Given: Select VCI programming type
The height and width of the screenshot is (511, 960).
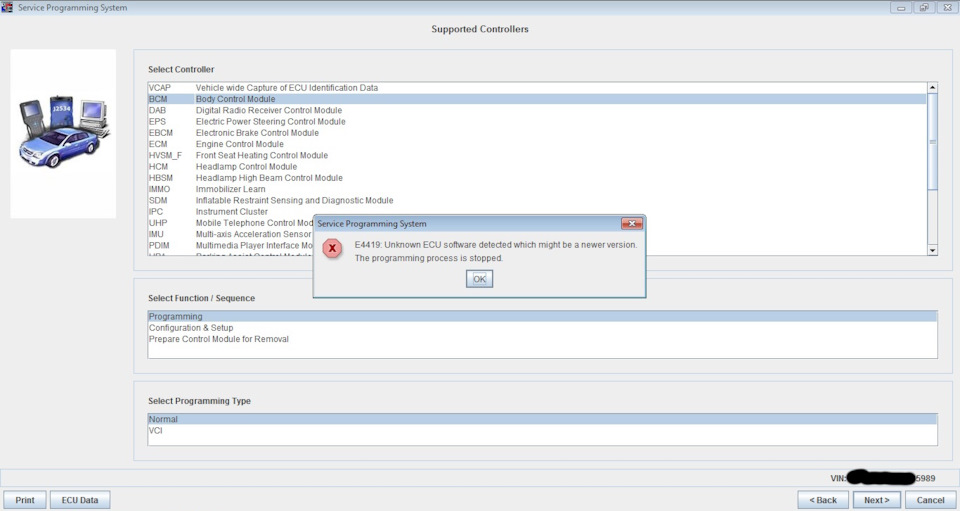Looking at the screenshot, I should (542, 431).
